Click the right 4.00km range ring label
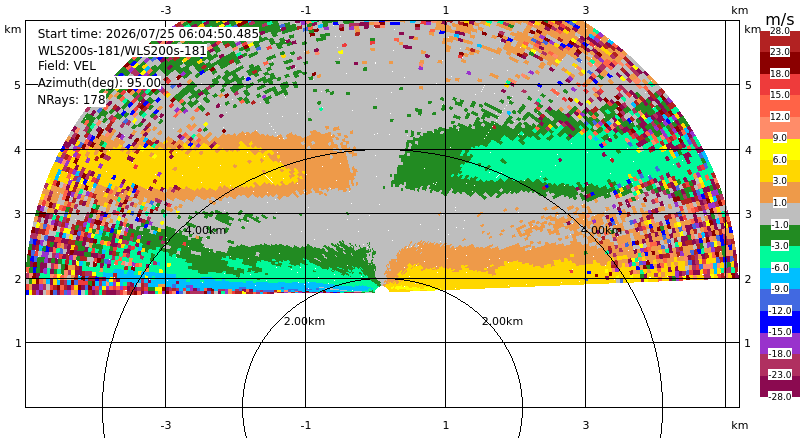 pyautogui.click(x=601, y=230)
